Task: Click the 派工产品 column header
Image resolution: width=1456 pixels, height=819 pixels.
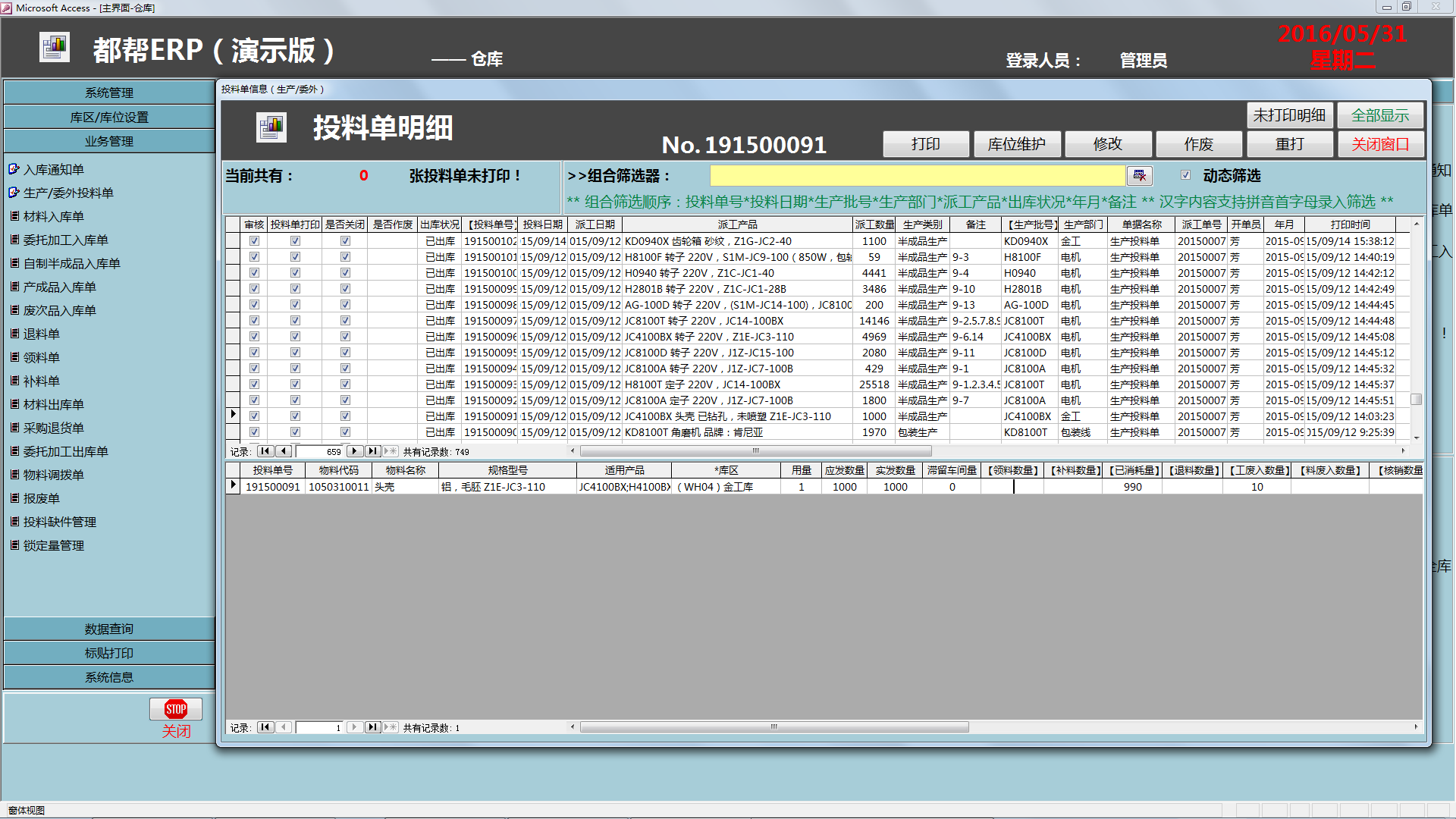Action: pyautogui.click(x=737, y=224)
